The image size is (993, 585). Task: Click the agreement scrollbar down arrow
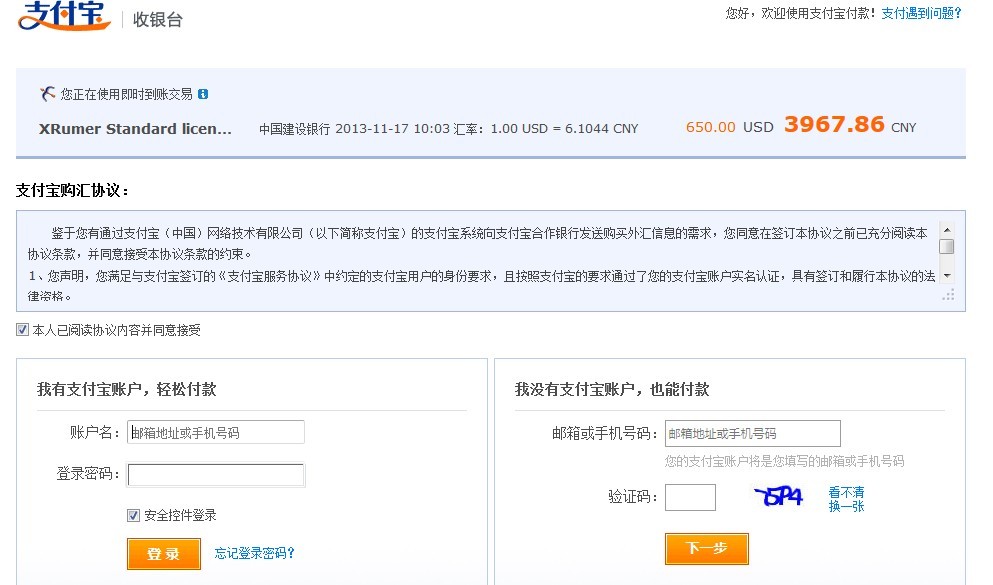(x=947, y=275)
